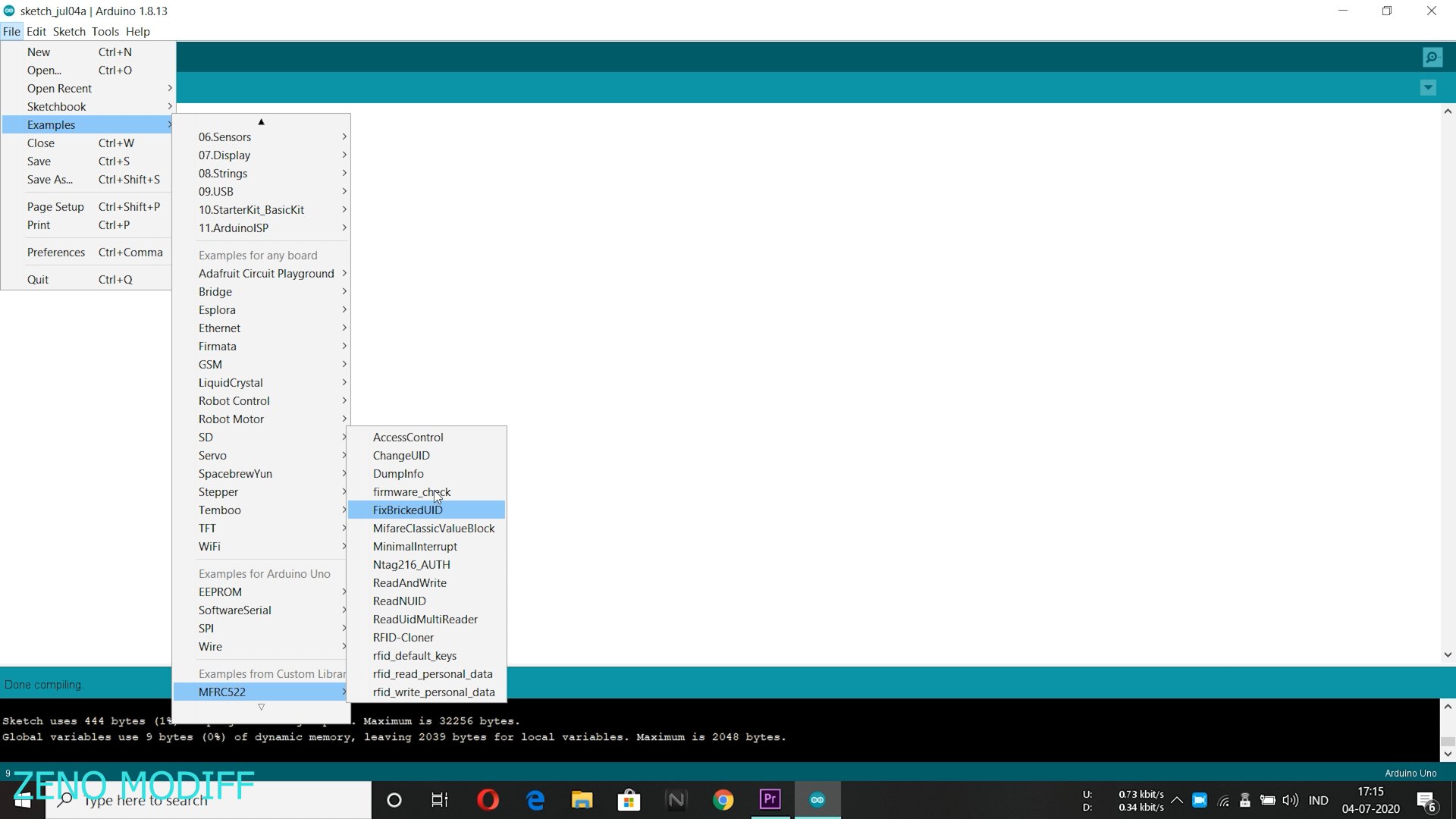
Task: Launch Microsoft Edge from taskbar
Action: click(535, 800)
